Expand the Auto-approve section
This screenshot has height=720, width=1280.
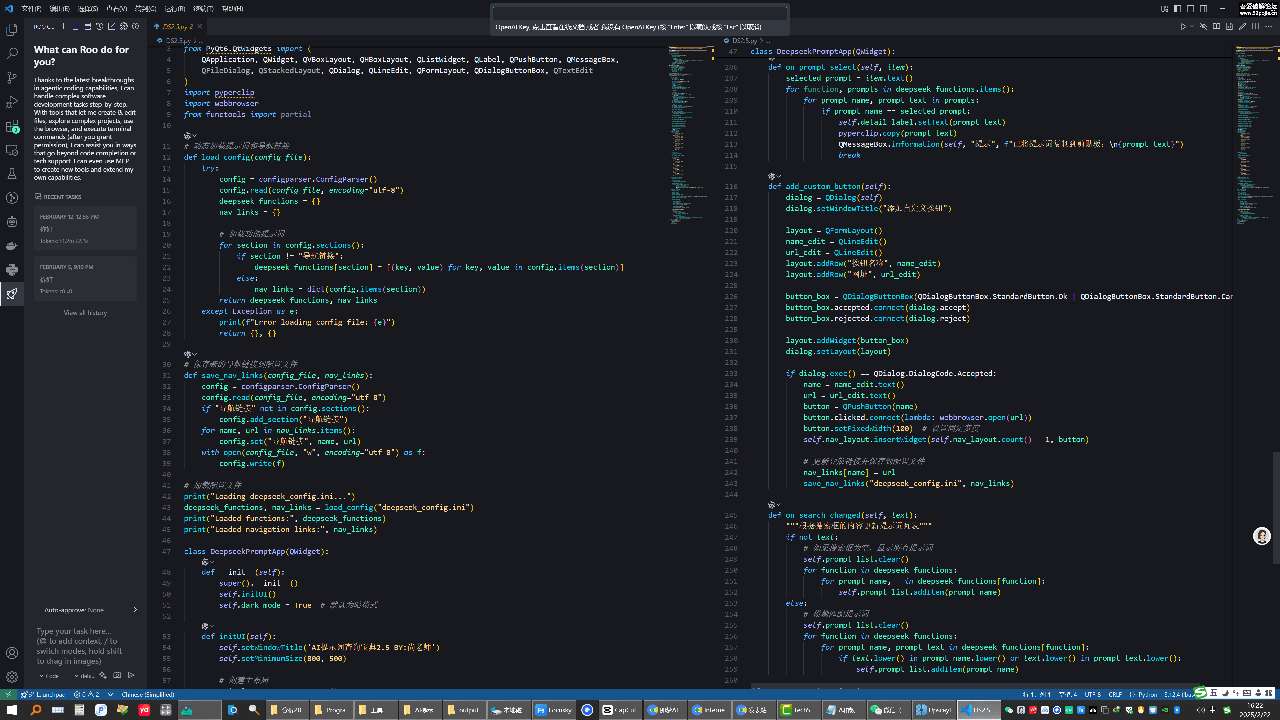(90, 609)
